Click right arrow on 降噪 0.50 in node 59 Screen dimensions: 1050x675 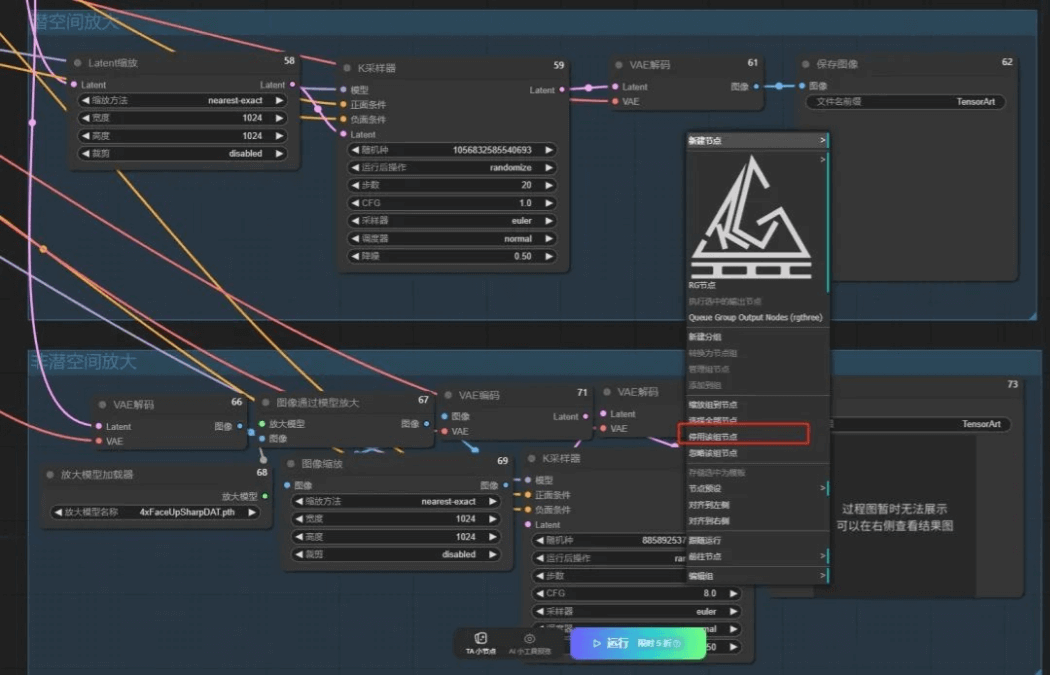[x=548, y=256]
